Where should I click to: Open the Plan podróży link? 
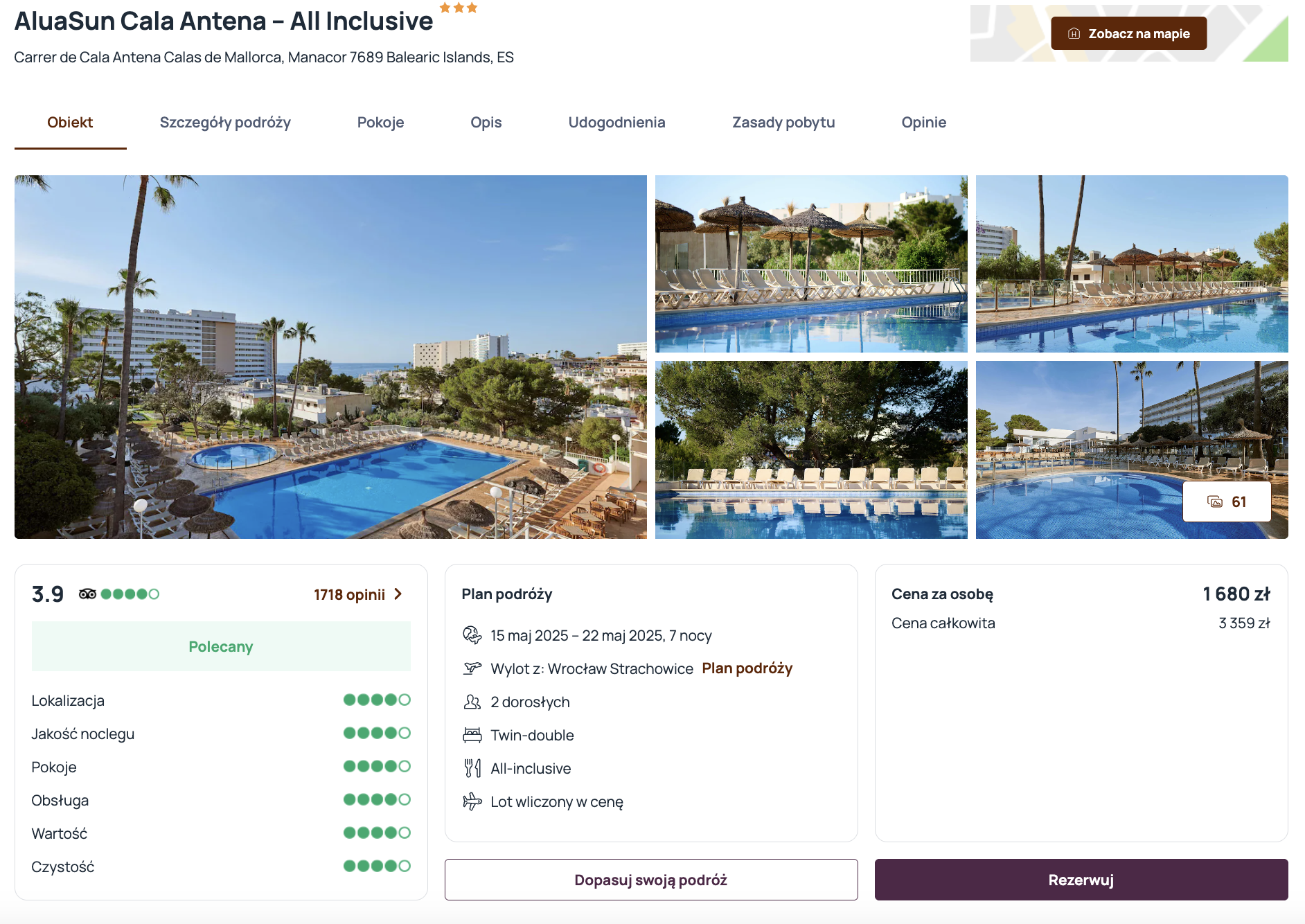pyautogui.click(x=747, y=668)
